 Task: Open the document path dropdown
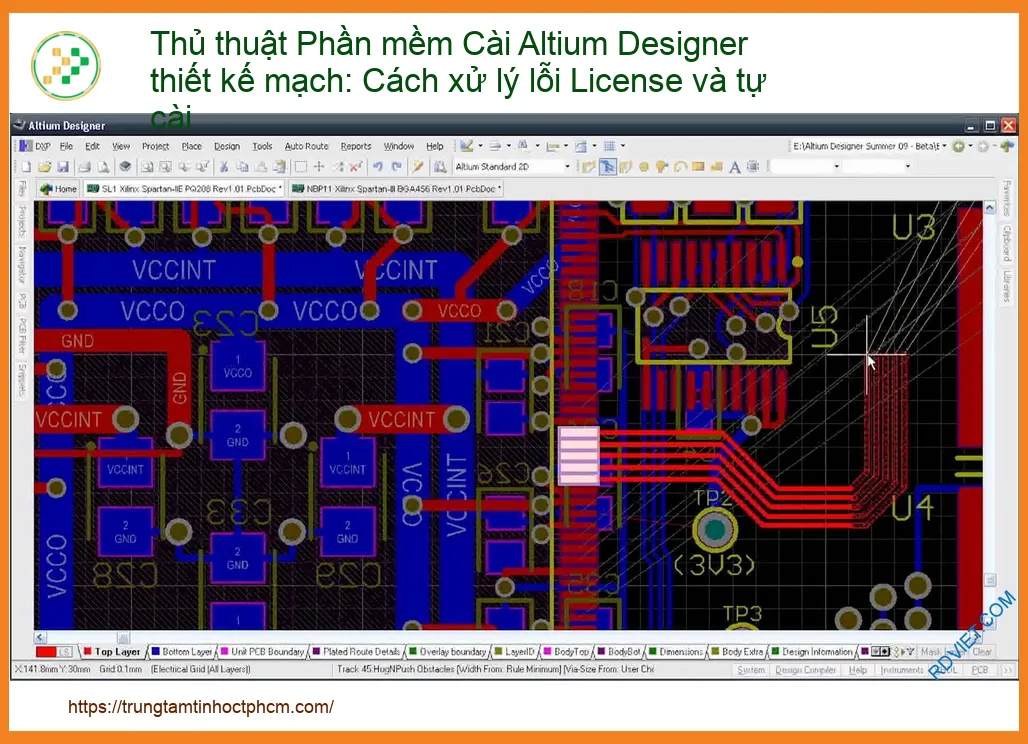(x=944, y=146)
